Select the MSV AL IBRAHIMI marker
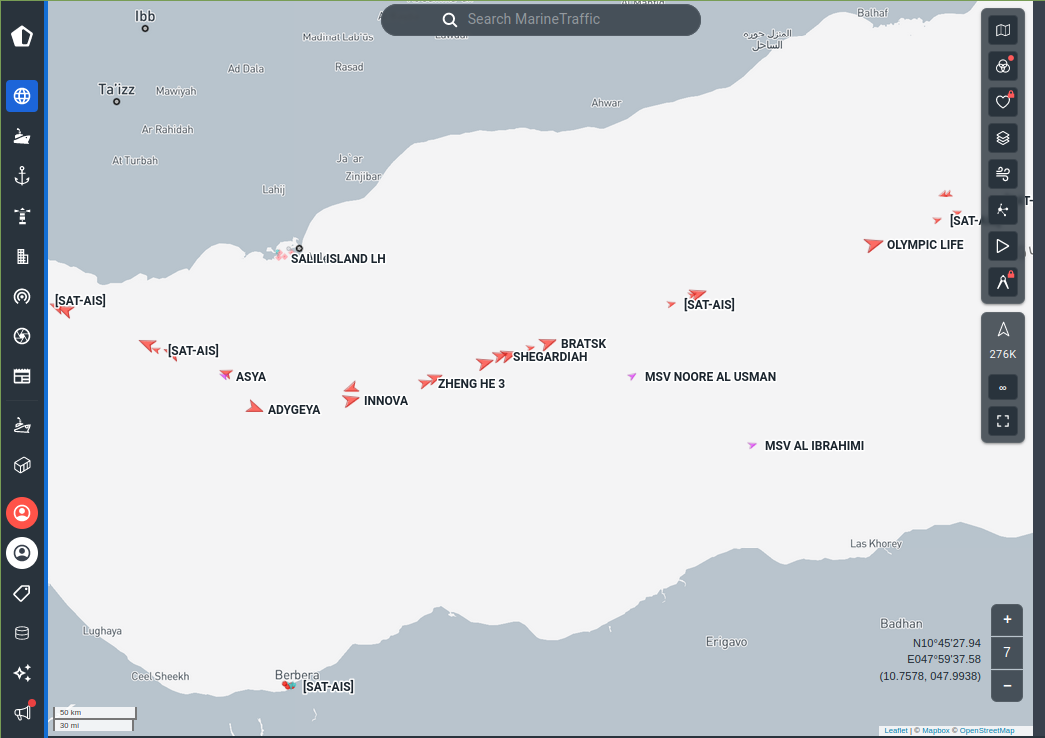The width and height of the screenshot is (1045, 738). tap(752, 445)
